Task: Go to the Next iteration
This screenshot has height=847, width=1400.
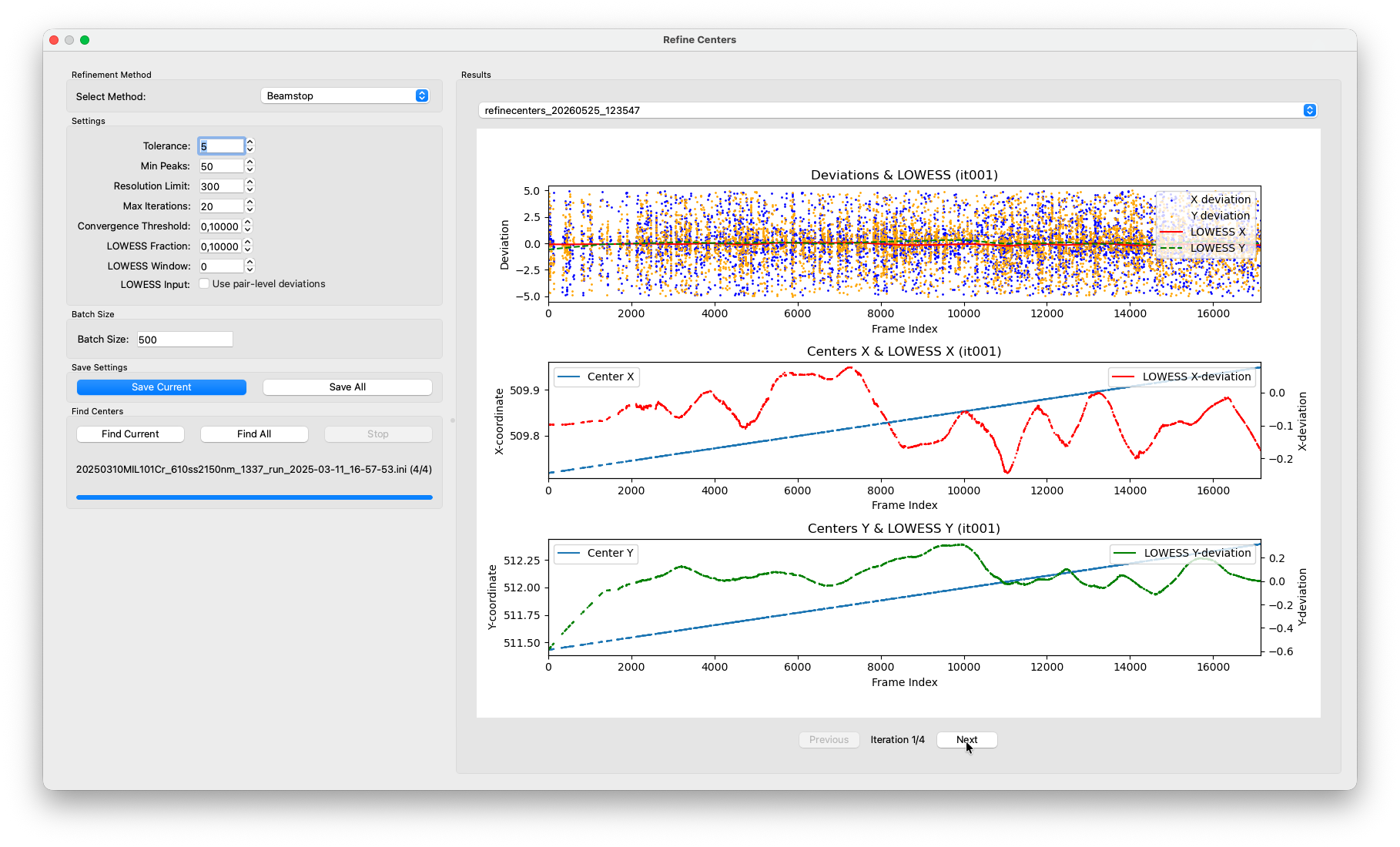Action: click(967, 740)
